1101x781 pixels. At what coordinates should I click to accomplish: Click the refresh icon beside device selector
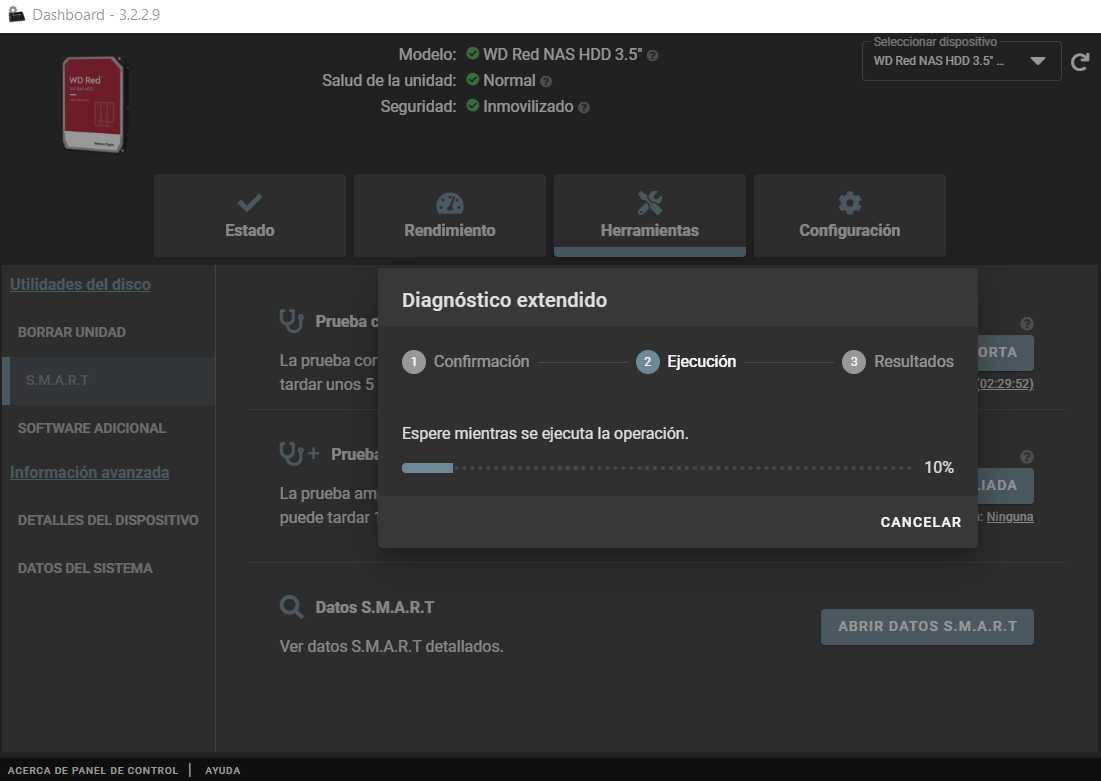[1080, 63]
